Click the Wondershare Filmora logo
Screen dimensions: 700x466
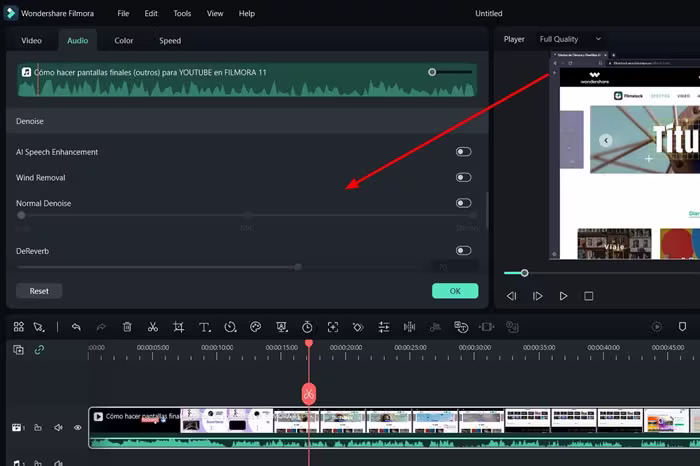click(10, 13)
